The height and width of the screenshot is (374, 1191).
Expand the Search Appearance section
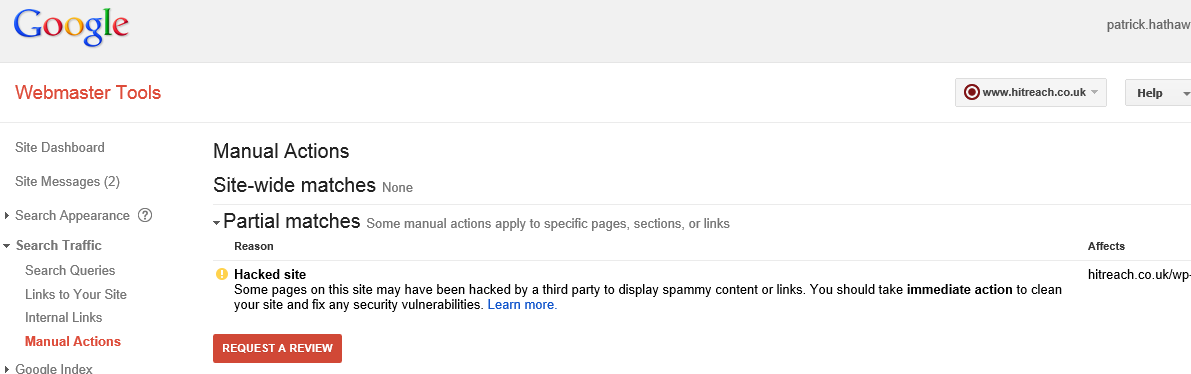(72, 216)
